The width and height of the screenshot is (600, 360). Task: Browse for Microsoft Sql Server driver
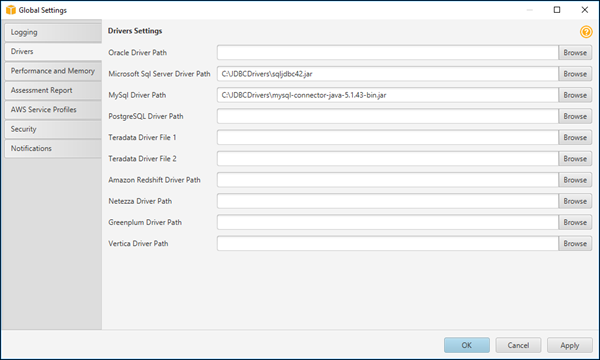tap(575, 74)
